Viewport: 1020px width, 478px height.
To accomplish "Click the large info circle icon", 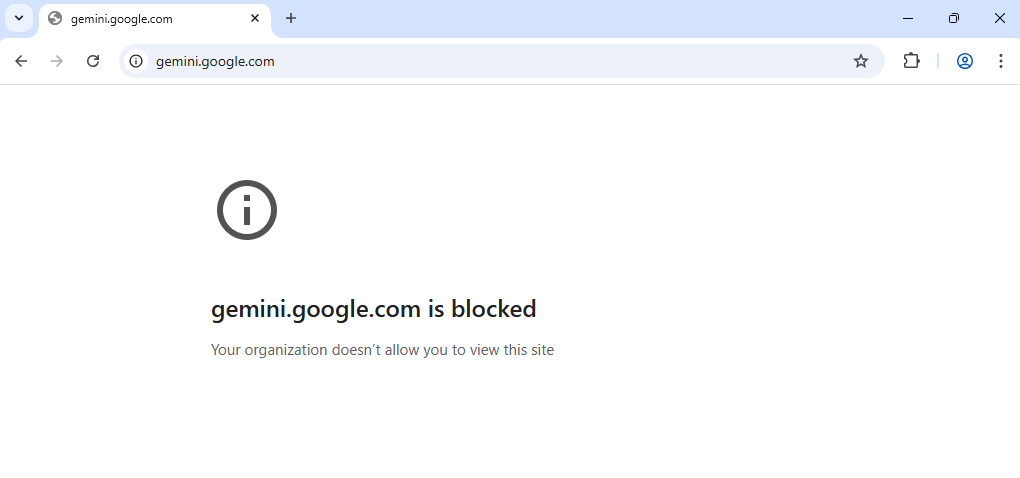I will tap(246, 210).
